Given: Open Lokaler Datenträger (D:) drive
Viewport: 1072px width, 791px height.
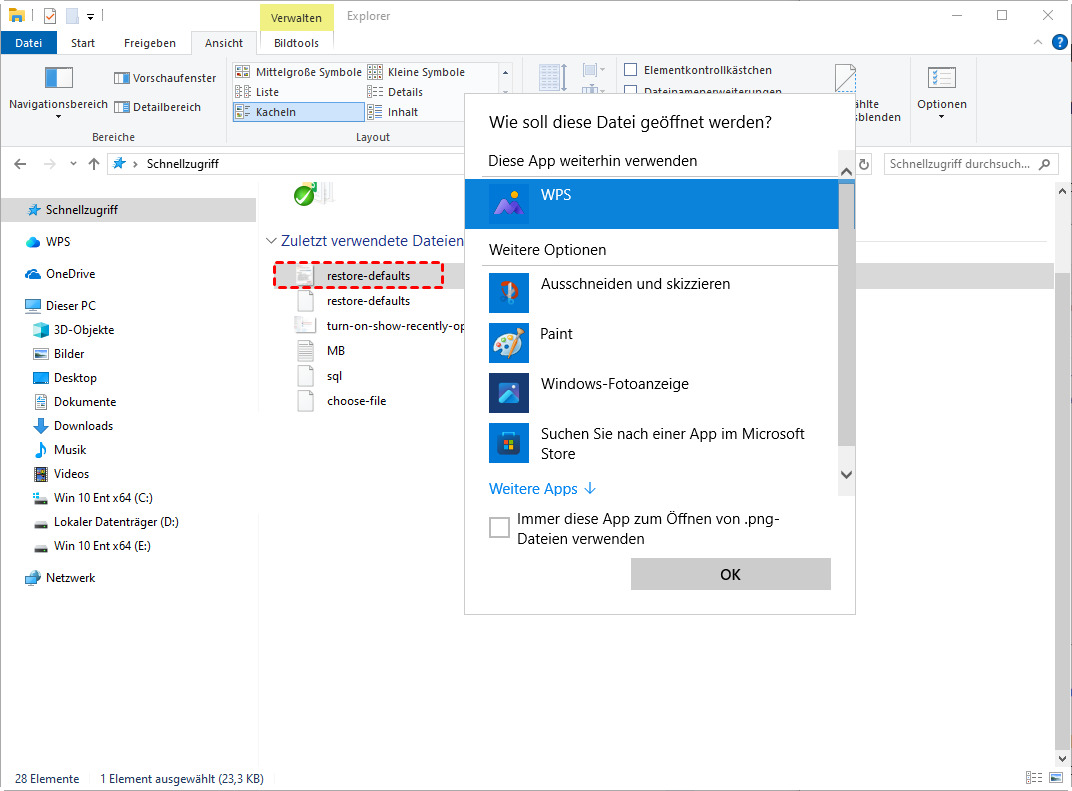Looking at the screenshot, I should [106, 522].
